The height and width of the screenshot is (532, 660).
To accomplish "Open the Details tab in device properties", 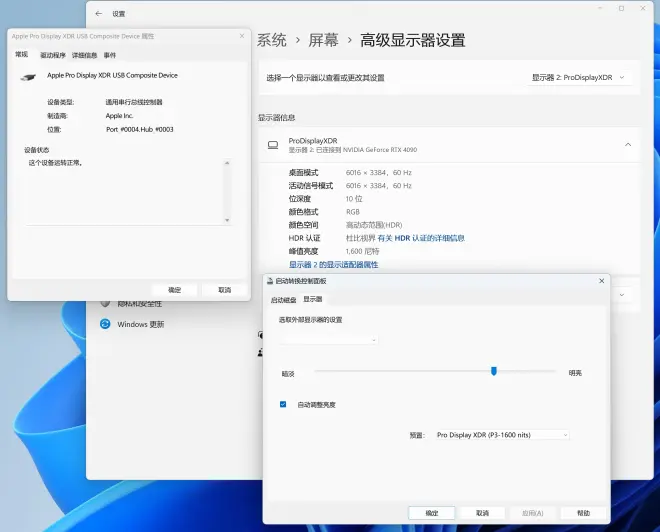I will pos(84,55).
